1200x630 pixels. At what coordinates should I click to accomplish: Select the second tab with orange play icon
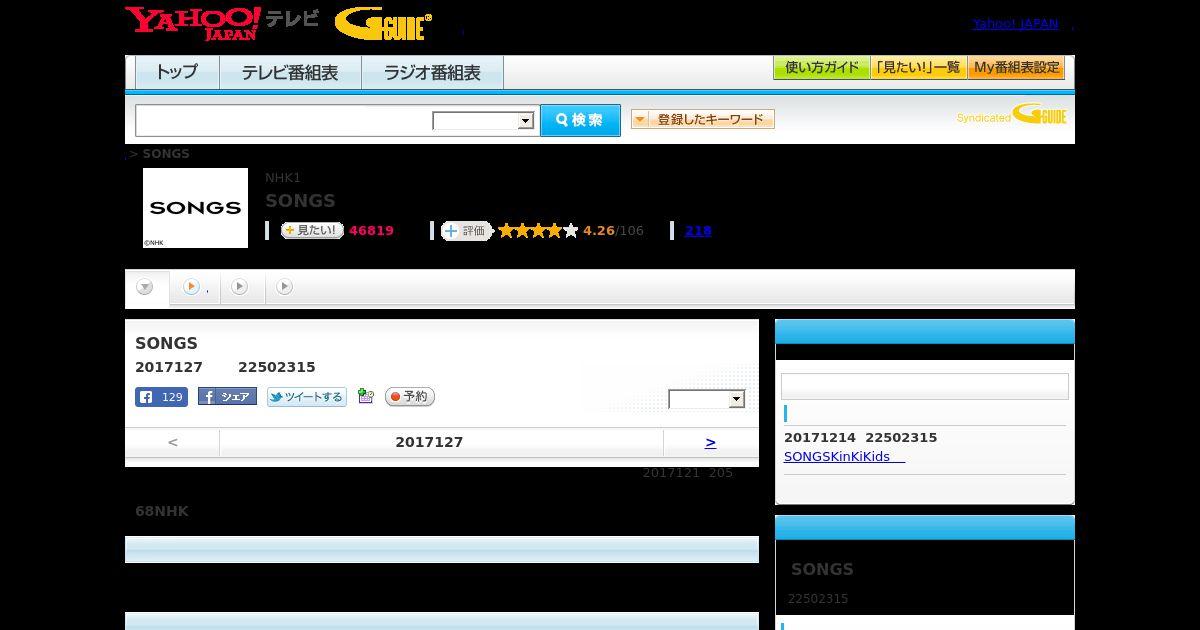pyautogui.click(x=195, y=287)
